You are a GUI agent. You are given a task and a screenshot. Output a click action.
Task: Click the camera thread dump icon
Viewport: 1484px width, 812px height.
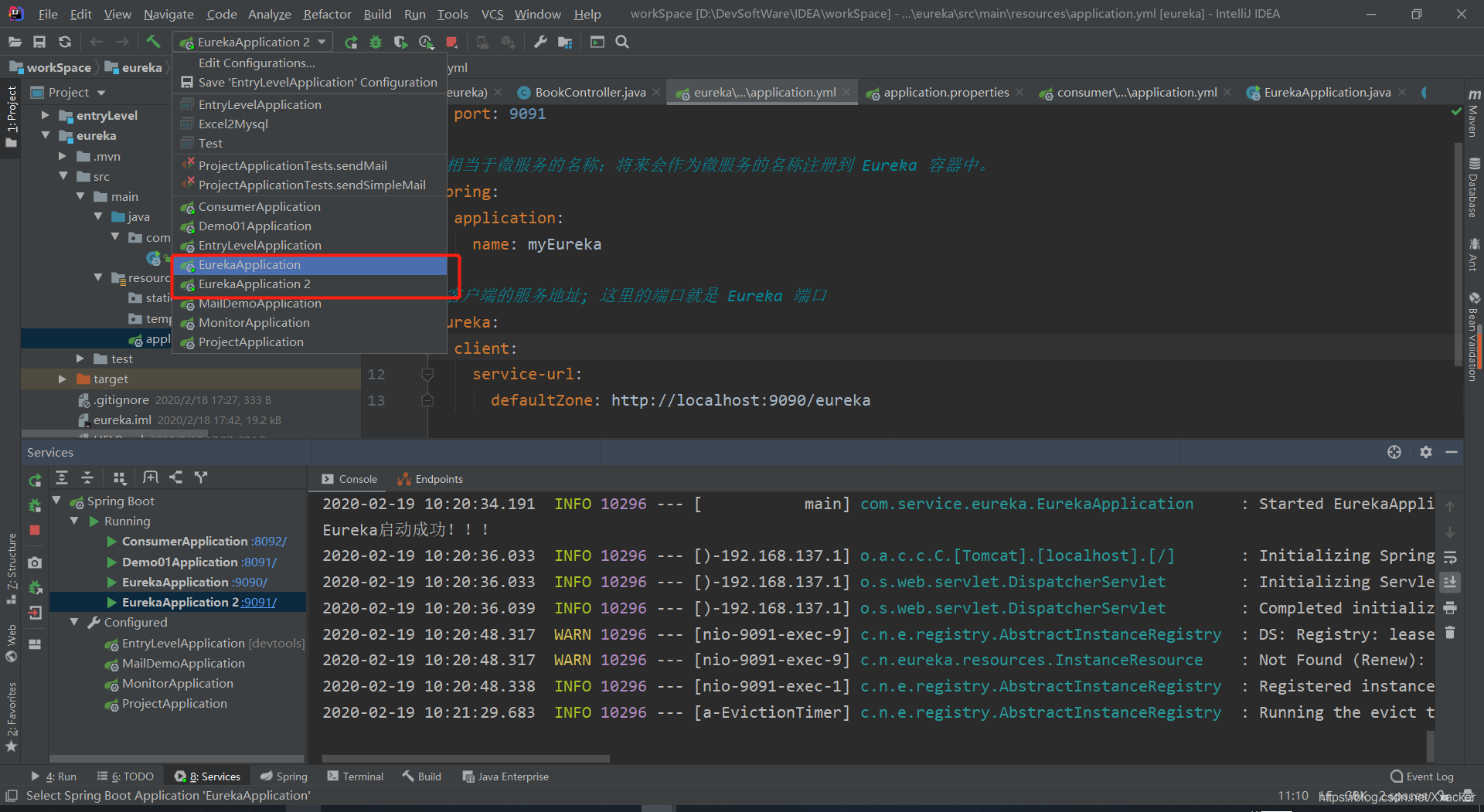click(35, 562)
